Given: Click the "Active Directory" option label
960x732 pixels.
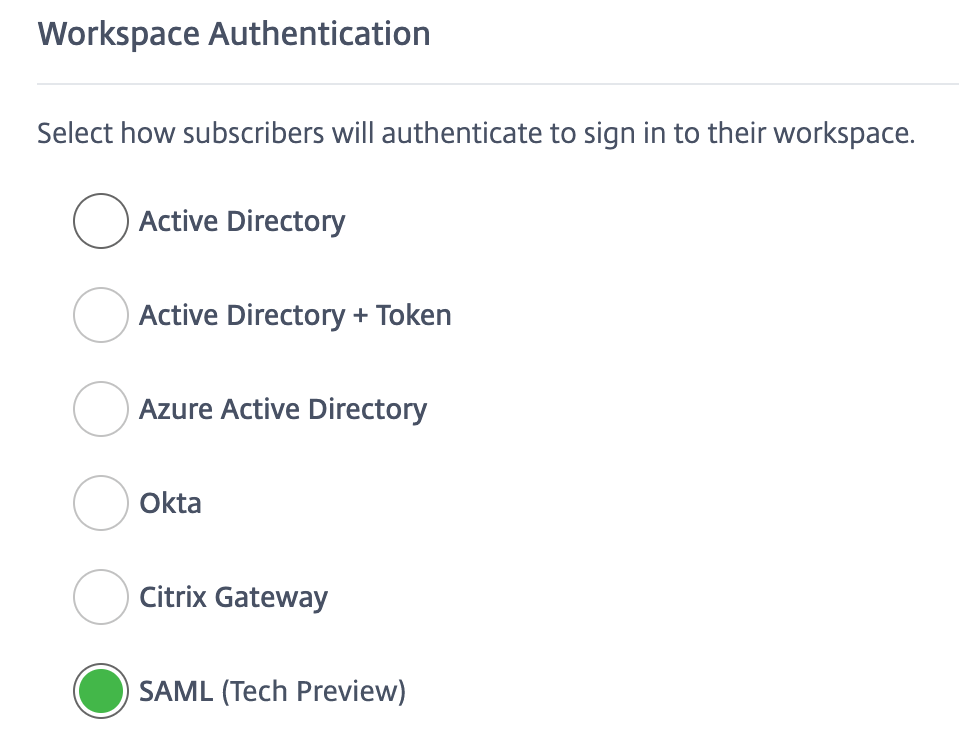Looking at the screenshot, I should (x=242, y=221).
